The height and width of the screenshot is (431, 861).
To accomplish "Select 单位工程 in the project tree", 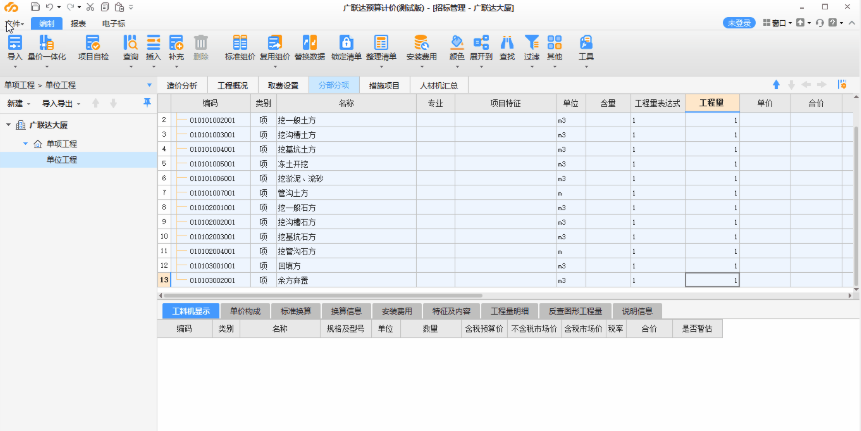I will click(x=60, y=159).
